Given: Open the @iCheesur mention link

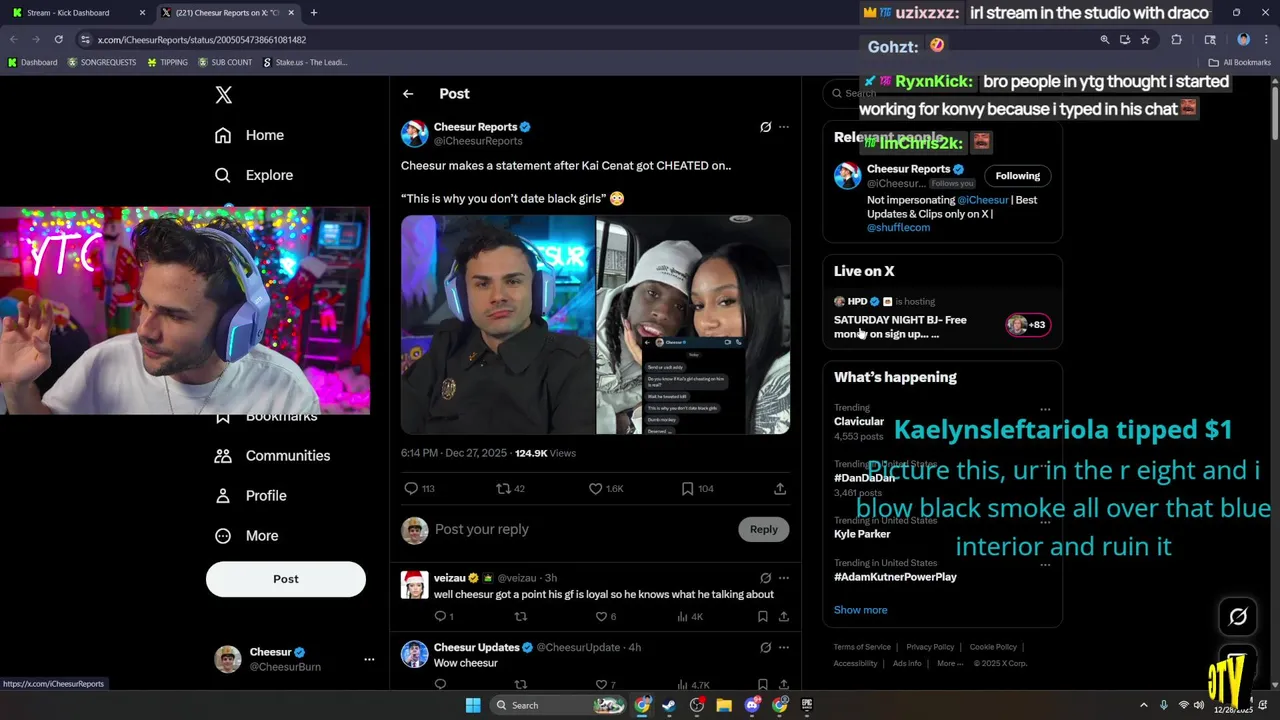Looking at the screenshot, I should pyautogui.click(x=983, y=200).
